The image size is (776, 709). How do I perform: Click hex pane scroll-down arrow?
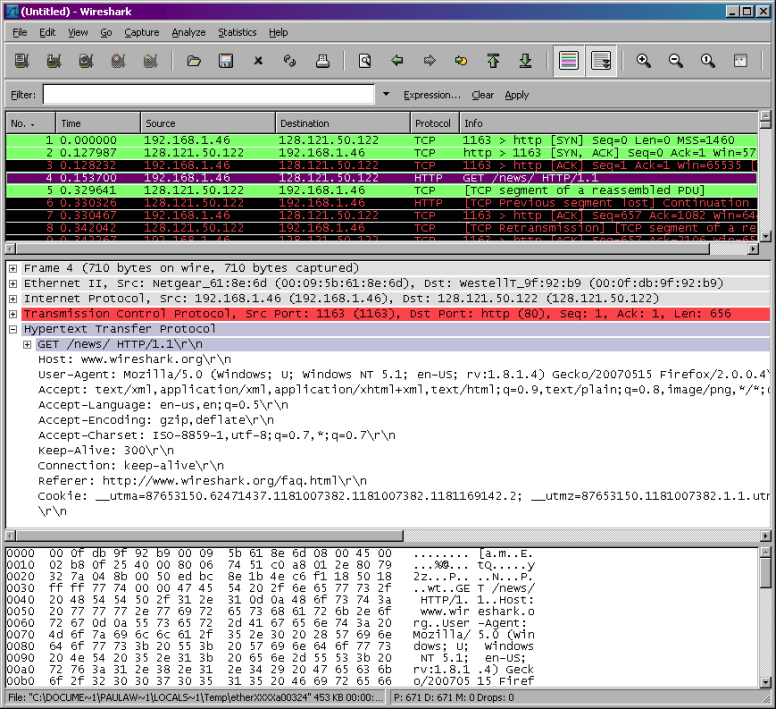[765, 683]
